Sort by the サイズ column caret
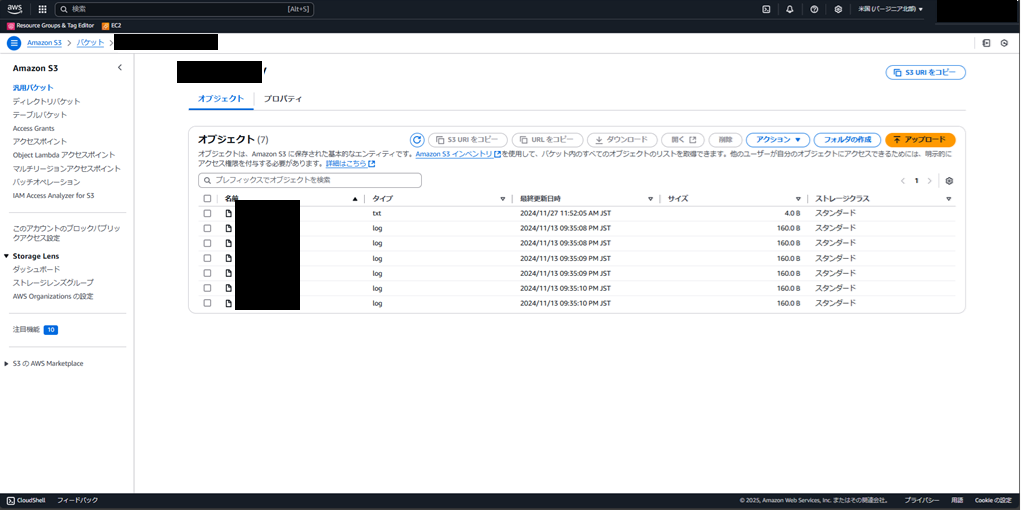1021x512 pixels. point(798,199)
